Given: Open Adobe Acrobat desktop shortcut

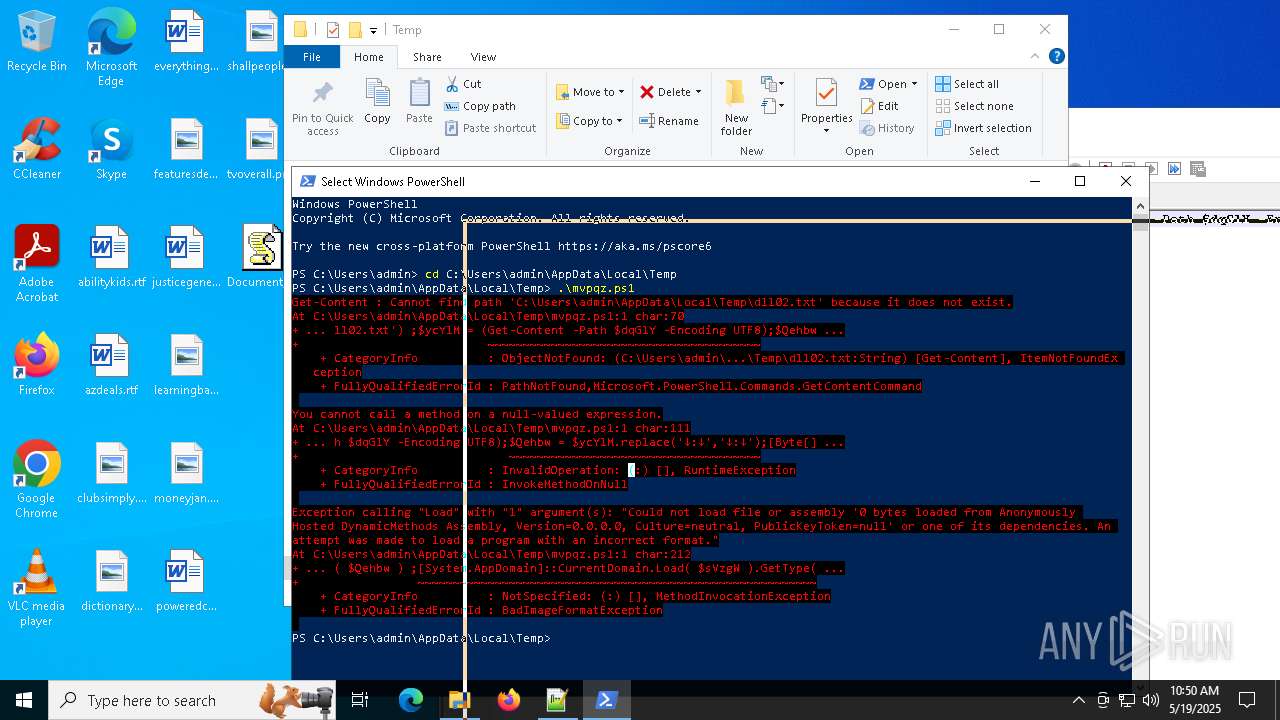Looking at the screenshot, I should coord(37,264).
